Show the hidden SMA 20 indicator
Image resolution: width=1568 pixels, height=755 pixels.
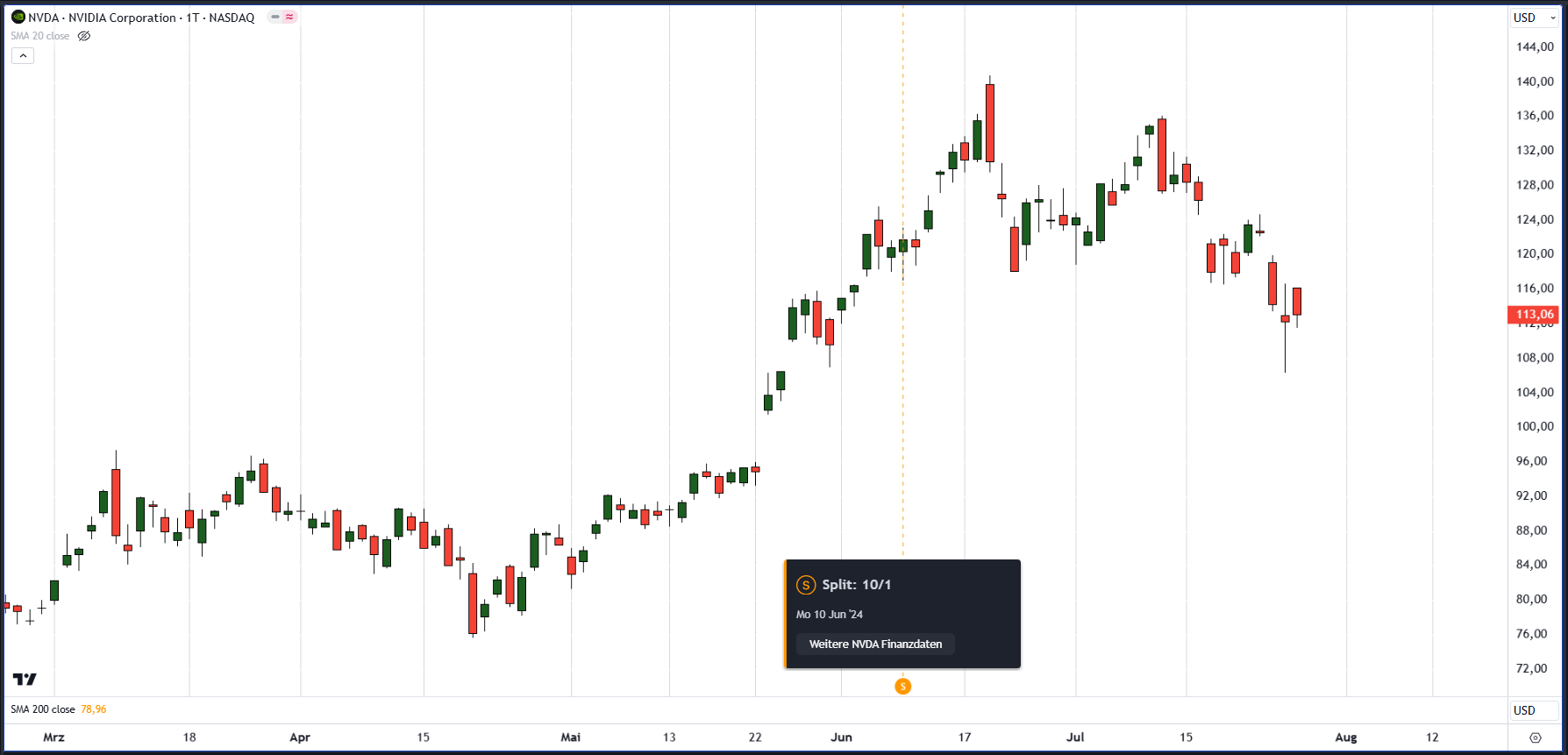(x=84, y=36)
